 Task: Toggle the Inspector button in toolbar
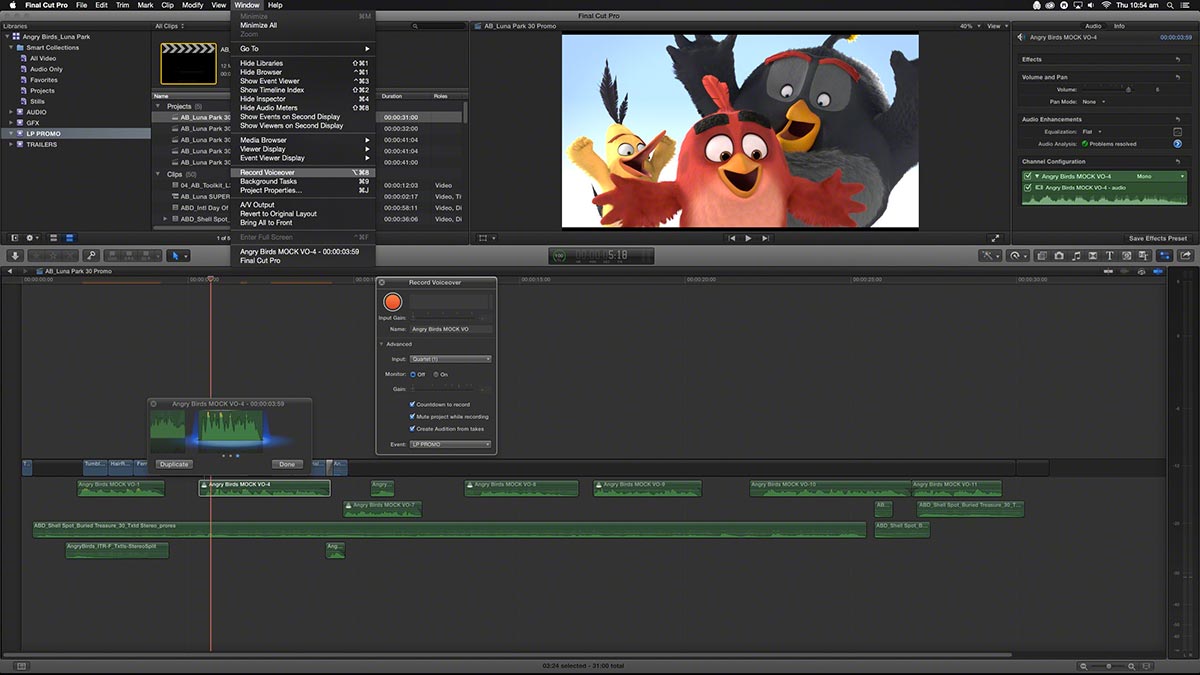coord(1164,256)
